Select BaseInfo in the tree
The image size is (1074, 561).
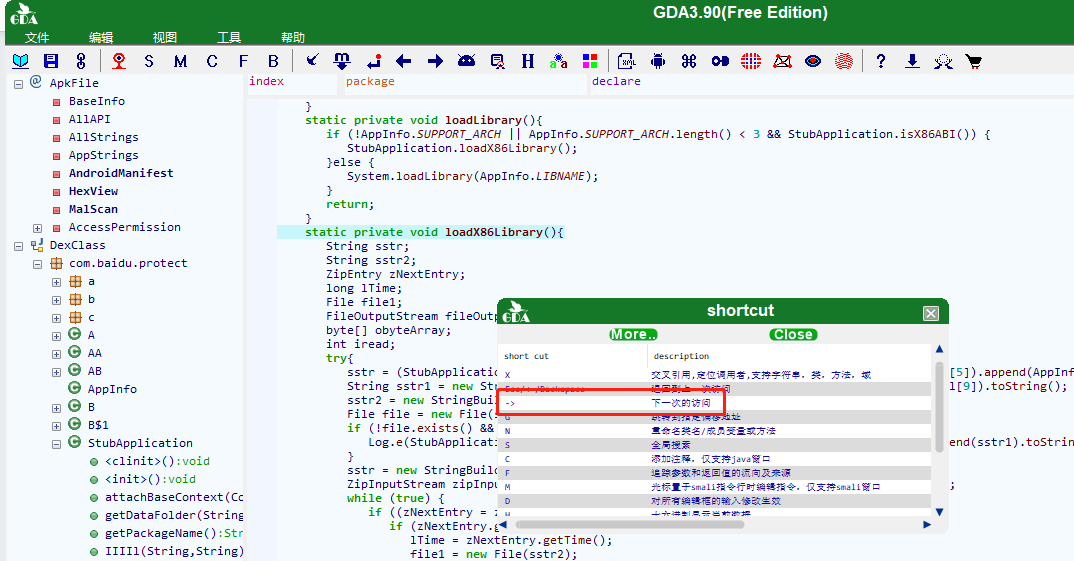click(x=97, y=101)
